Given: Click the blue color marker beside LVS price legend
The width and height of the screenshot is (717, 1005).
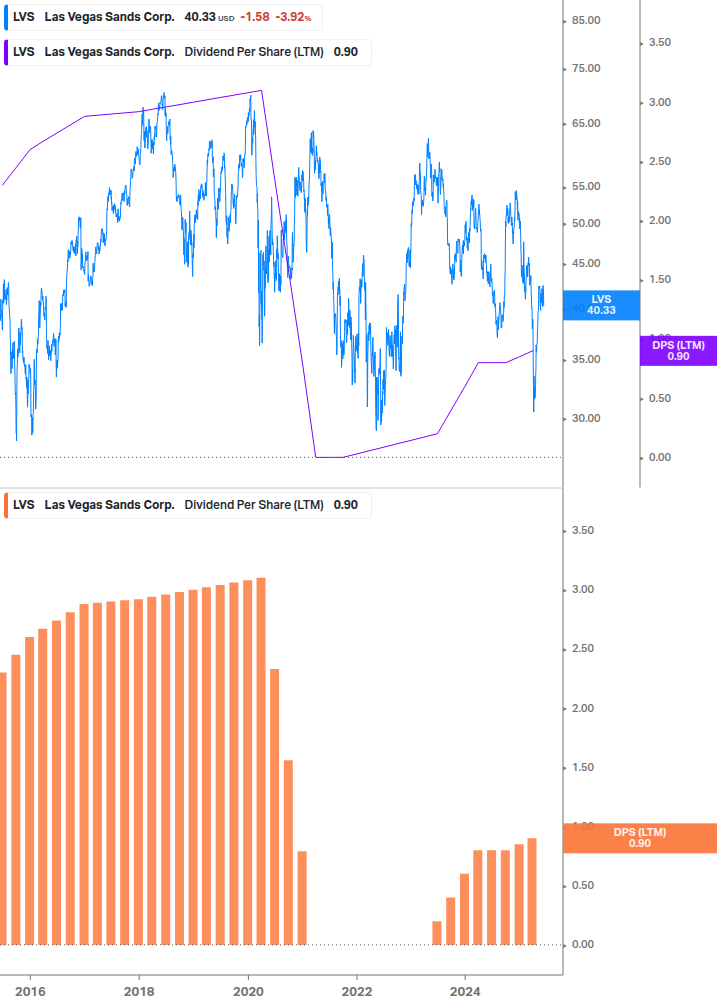Looking at the screenshot, I should click(6, 17).
